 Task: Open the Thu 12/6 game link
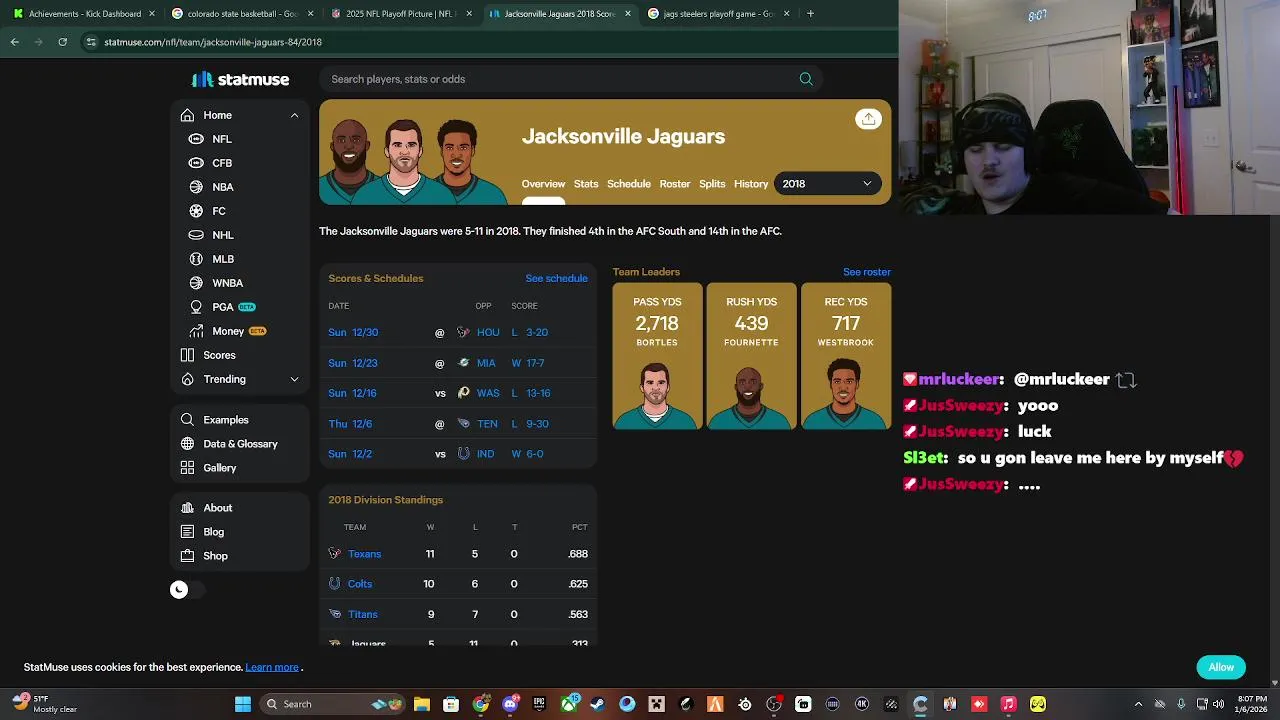[350, 424]
